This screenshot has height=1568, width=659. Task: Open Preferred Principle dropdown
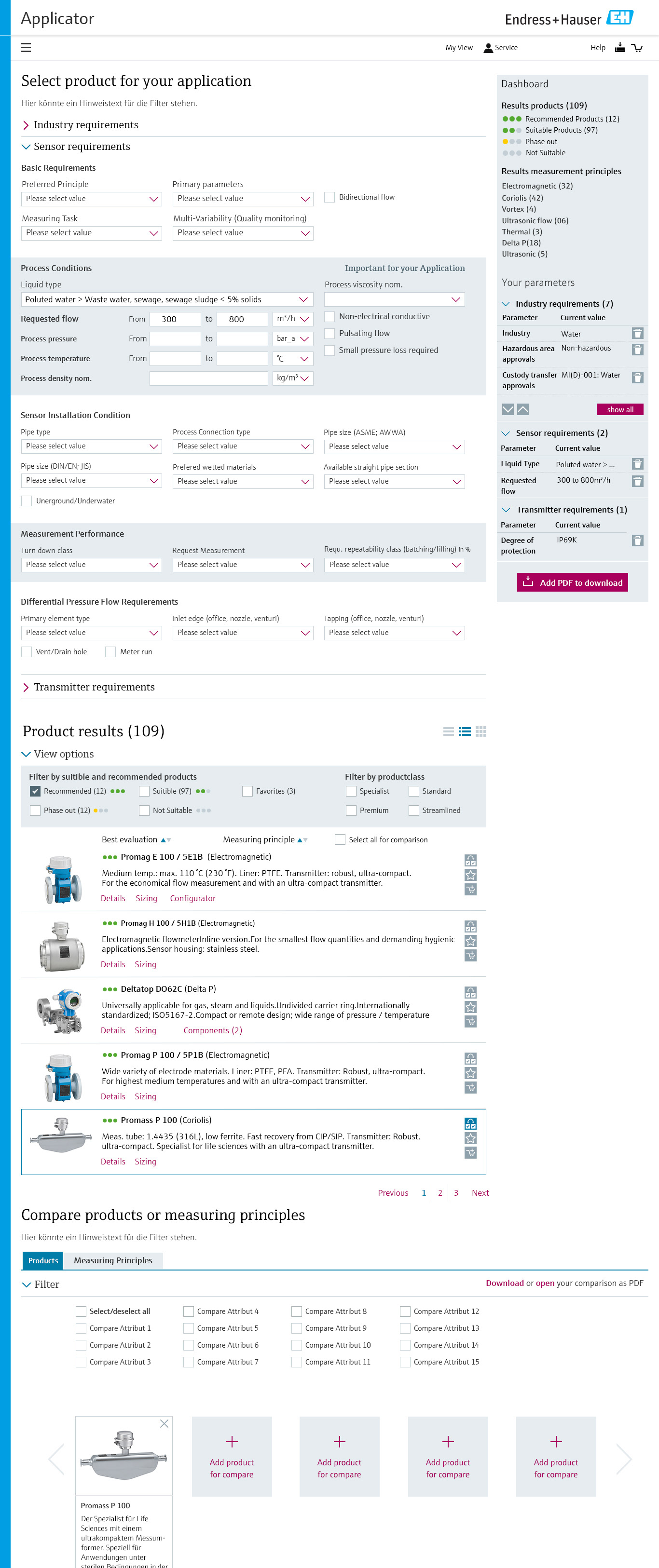pos(91,199)
